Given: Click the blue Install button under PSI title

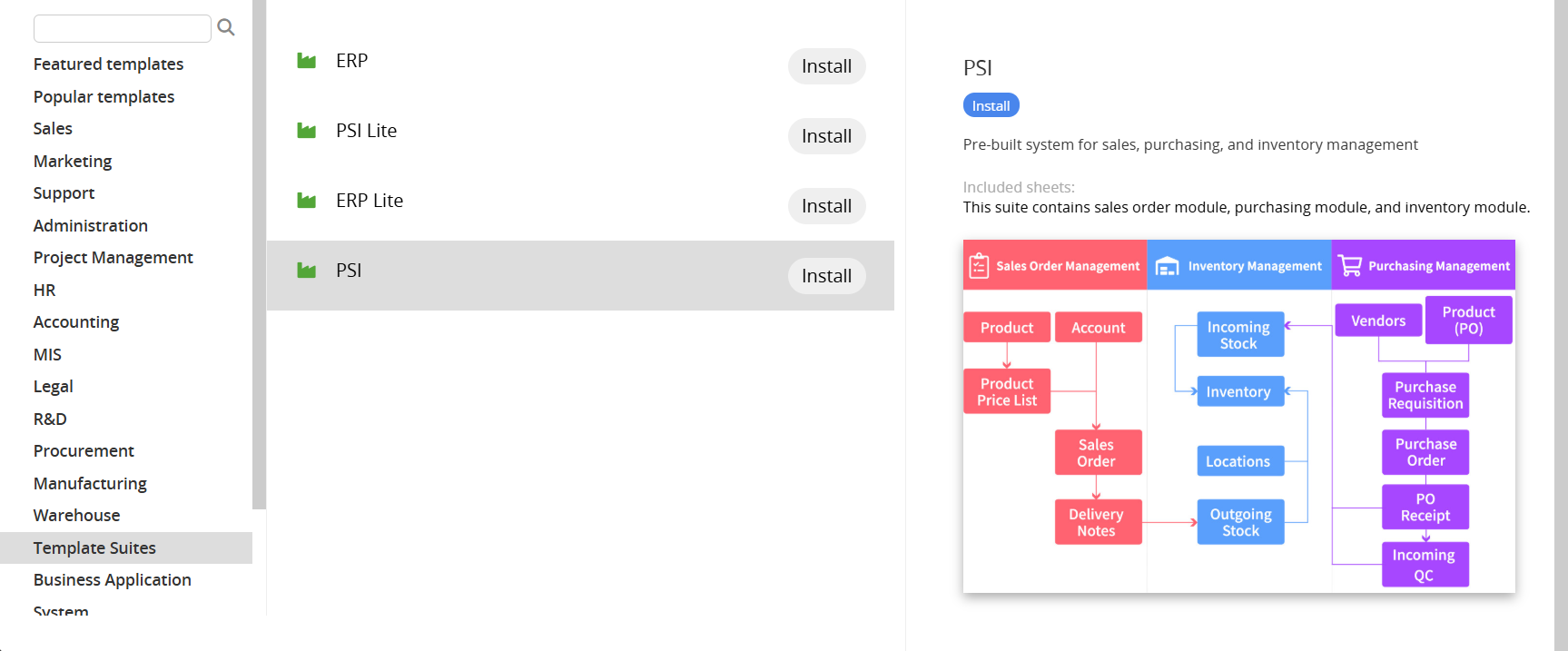Looking at the screenshot, I should click(x=991, y=106).
